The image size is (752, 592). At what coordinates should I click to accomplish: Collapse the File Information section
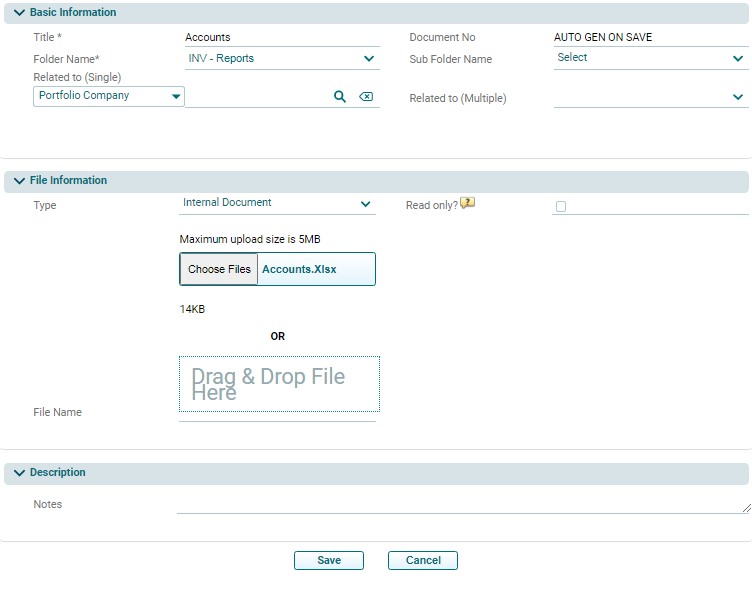(19, 181)
